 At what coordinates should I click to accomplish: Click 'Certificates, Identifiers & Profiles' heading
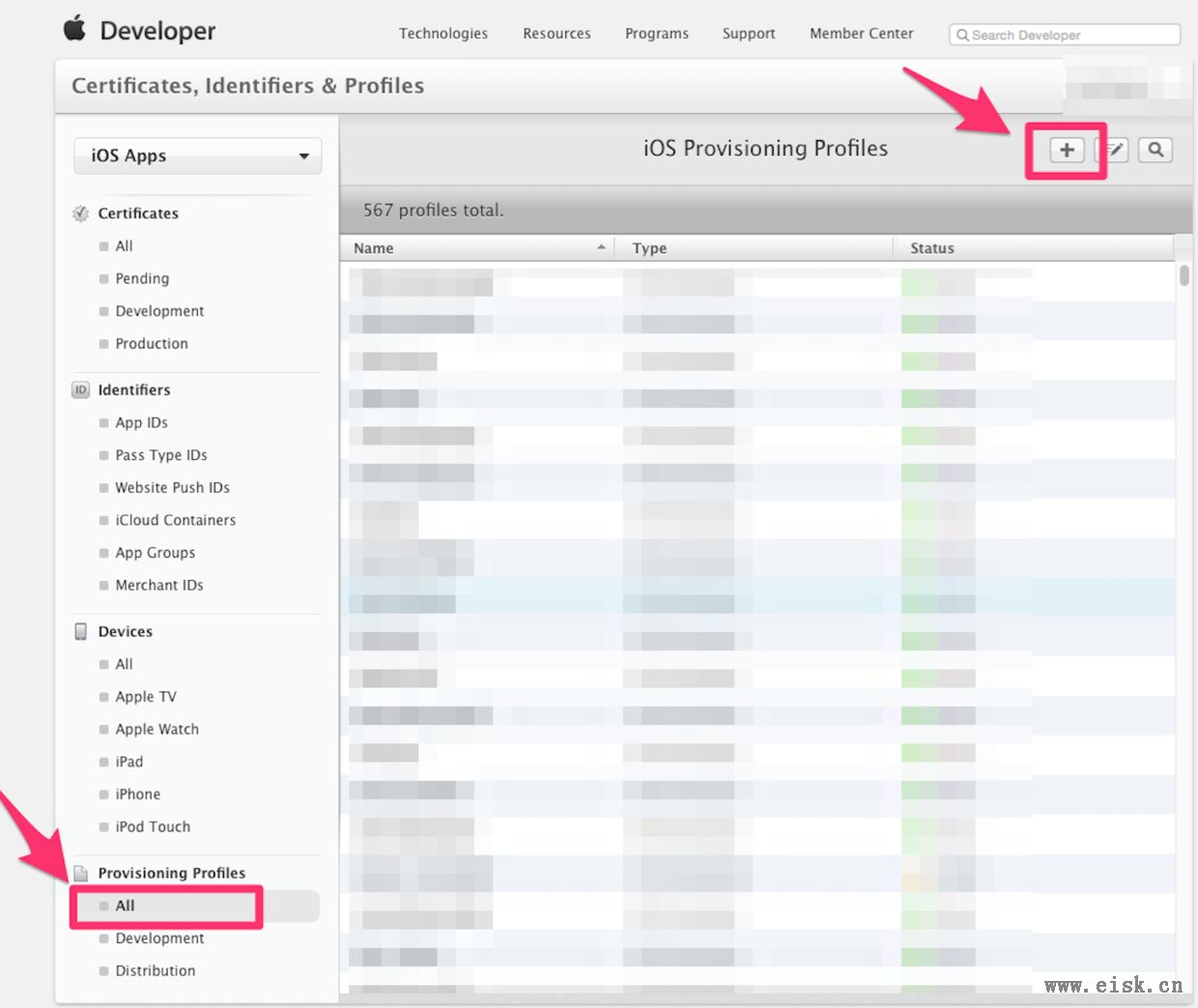(248, 86)
